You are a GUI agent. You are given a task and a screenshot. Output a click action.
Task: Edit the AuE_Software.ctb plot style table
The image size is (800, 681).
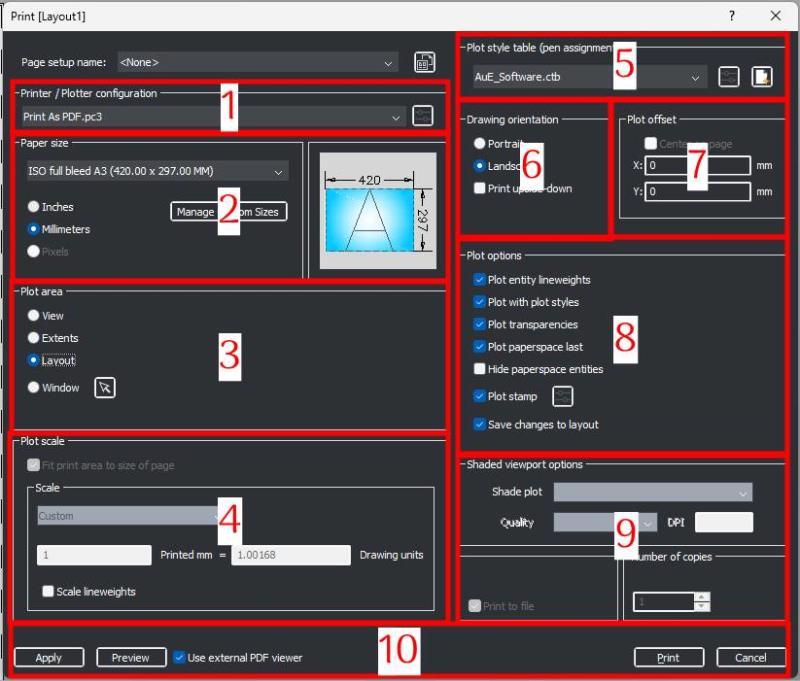coord(729,76)
